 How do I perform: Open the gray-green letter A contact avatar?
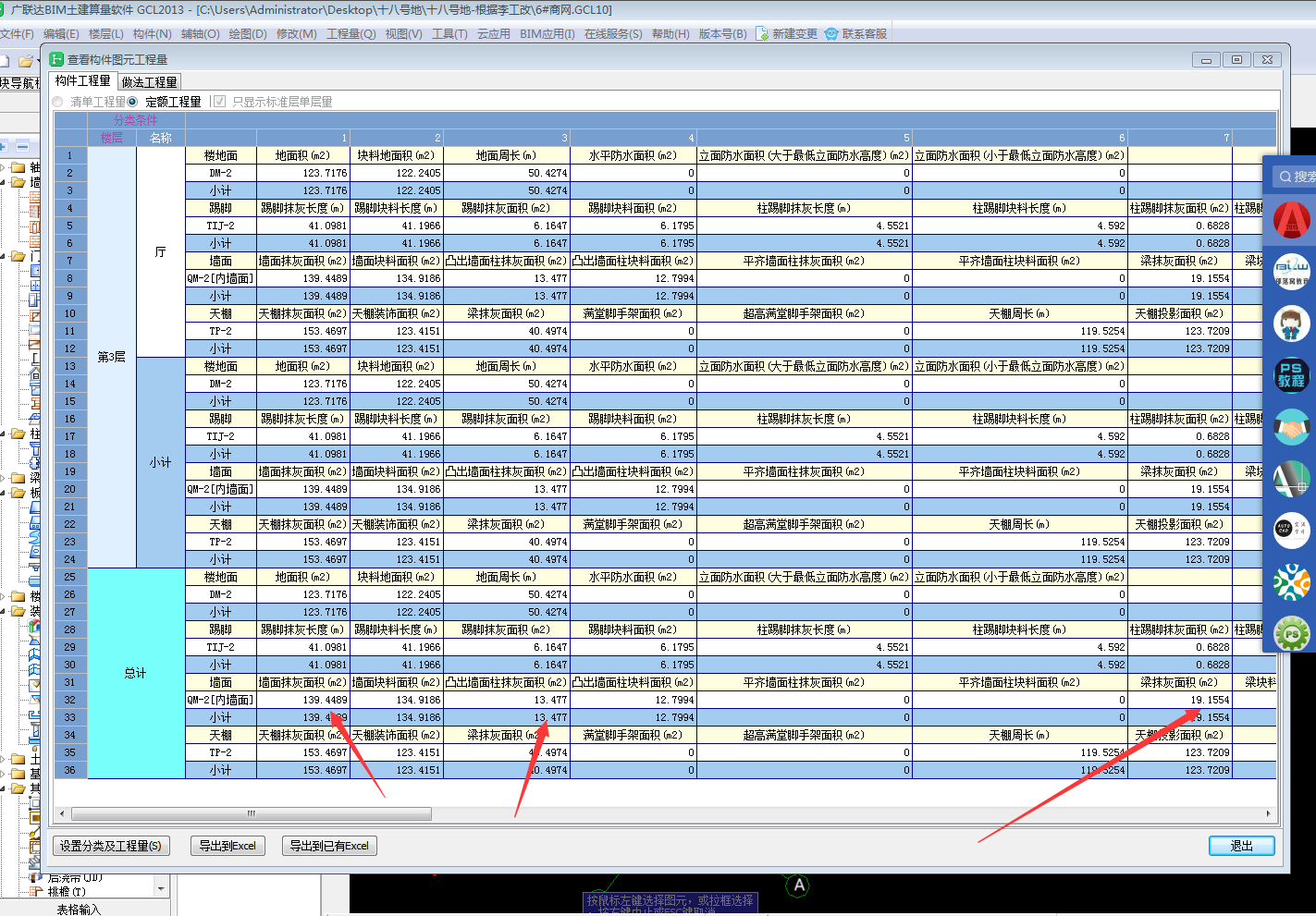pos(1292,479)
